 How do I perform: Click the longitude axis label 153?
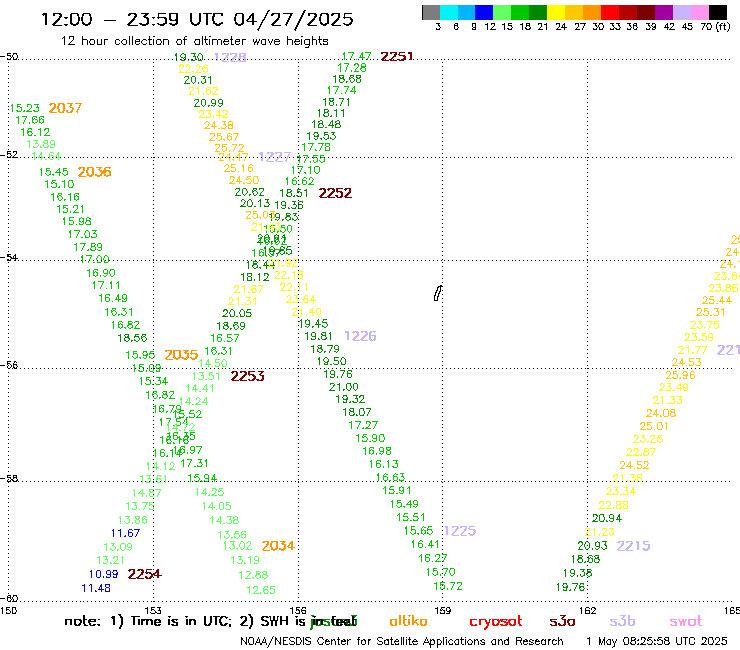[x=153, y=611]
